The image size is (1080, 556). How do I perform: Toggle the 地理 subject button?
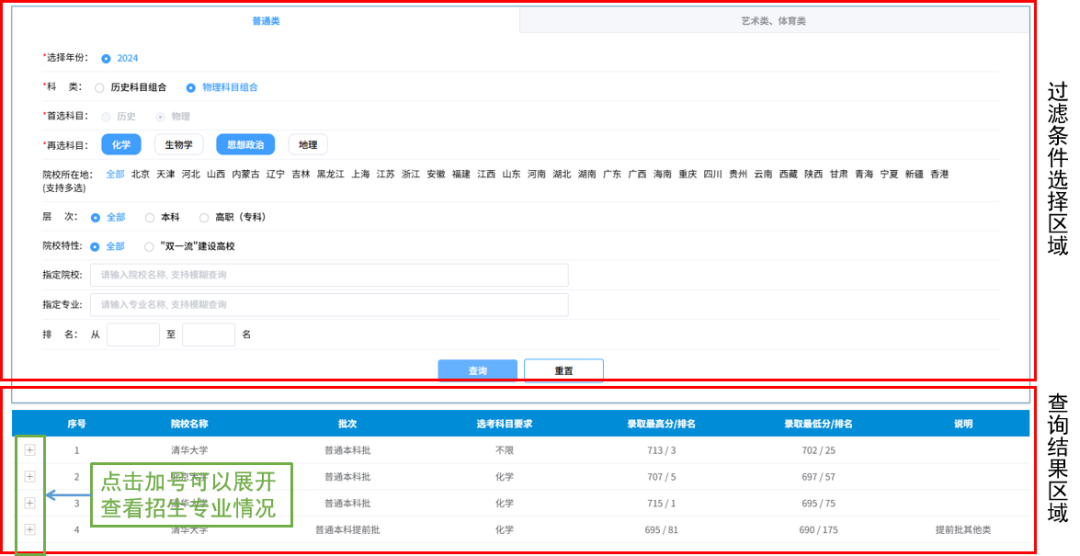(x=308, y=145)
